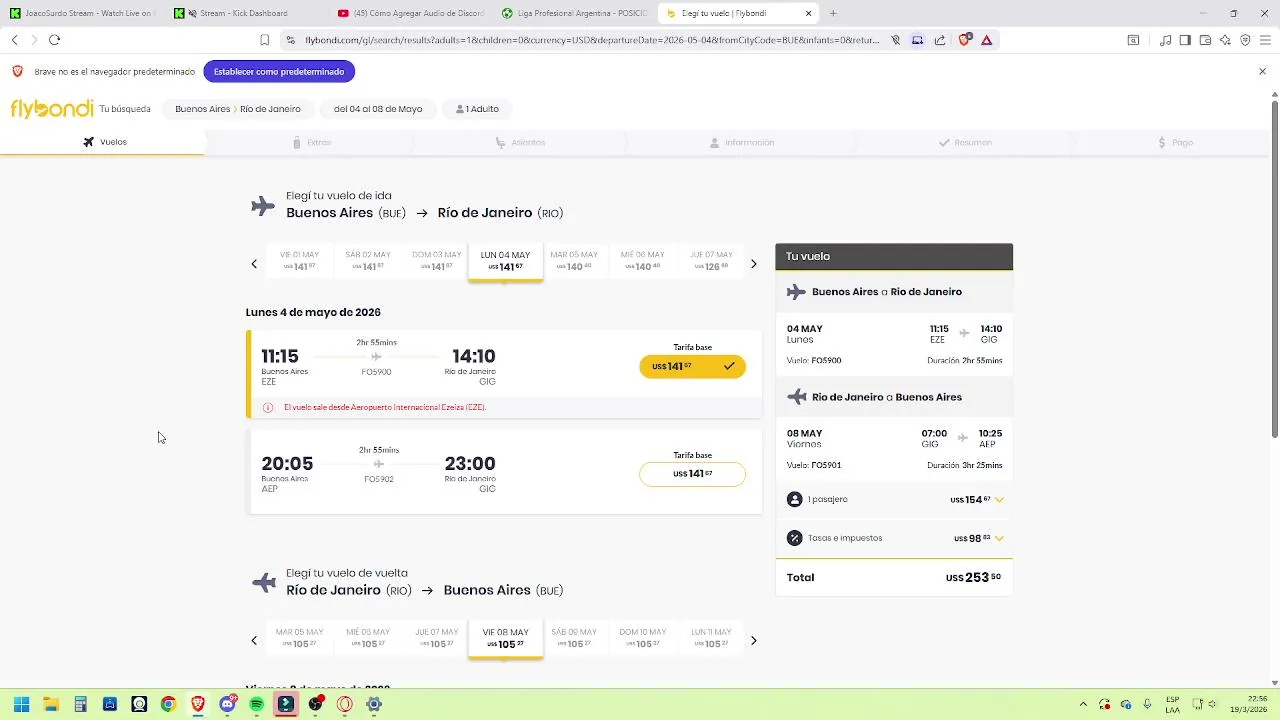Select outbound date SÁB 02 MAY
1280x720 pixels.
click(368, 261)
